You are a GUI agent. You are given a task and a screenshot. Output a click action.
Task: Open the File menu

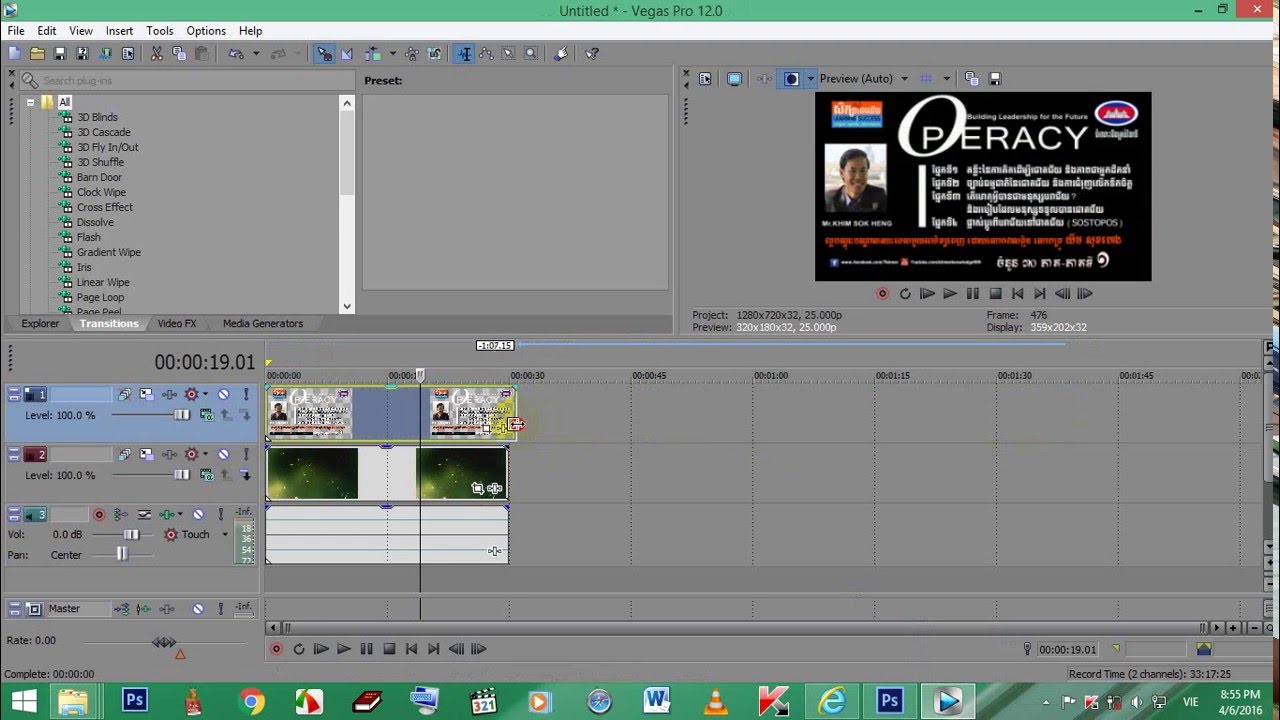[16, 31]
